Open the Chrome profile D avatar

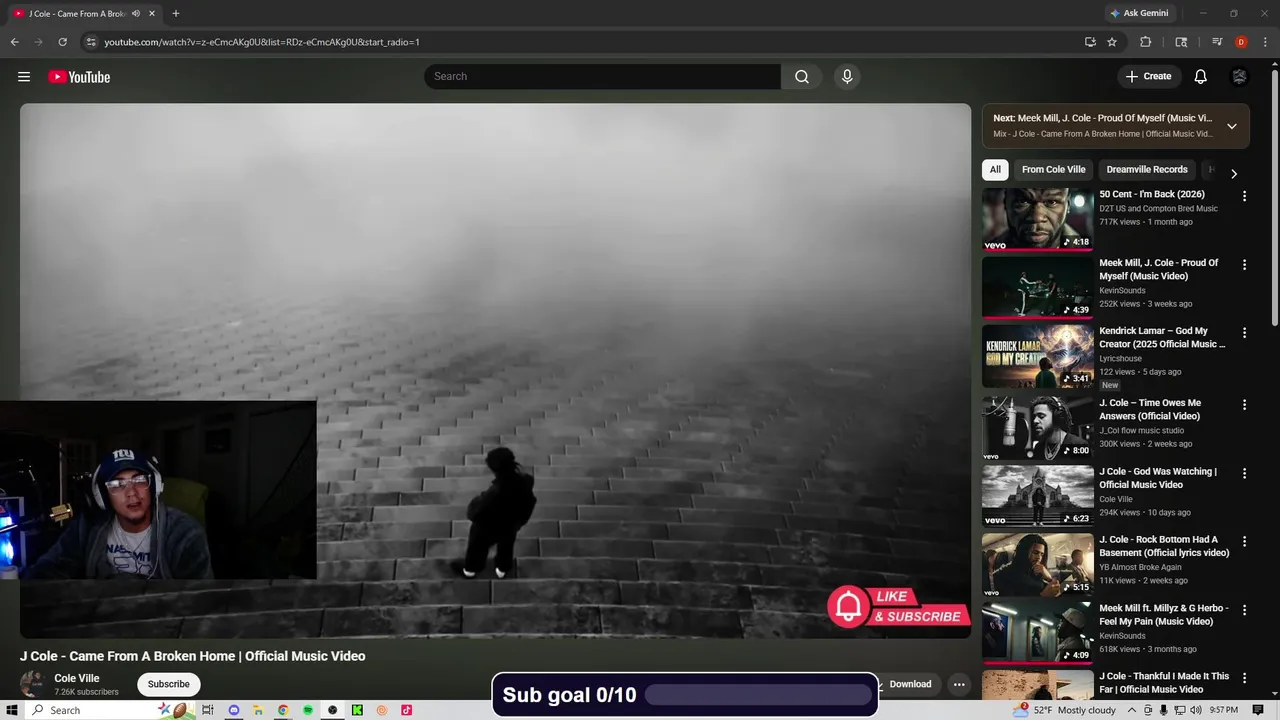[x=1241, y=42]
